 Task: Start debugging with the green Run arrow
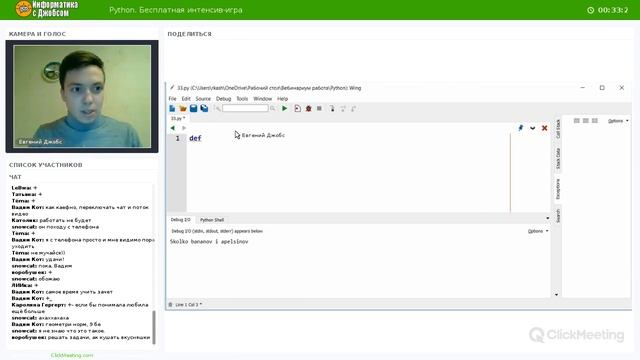284,108
